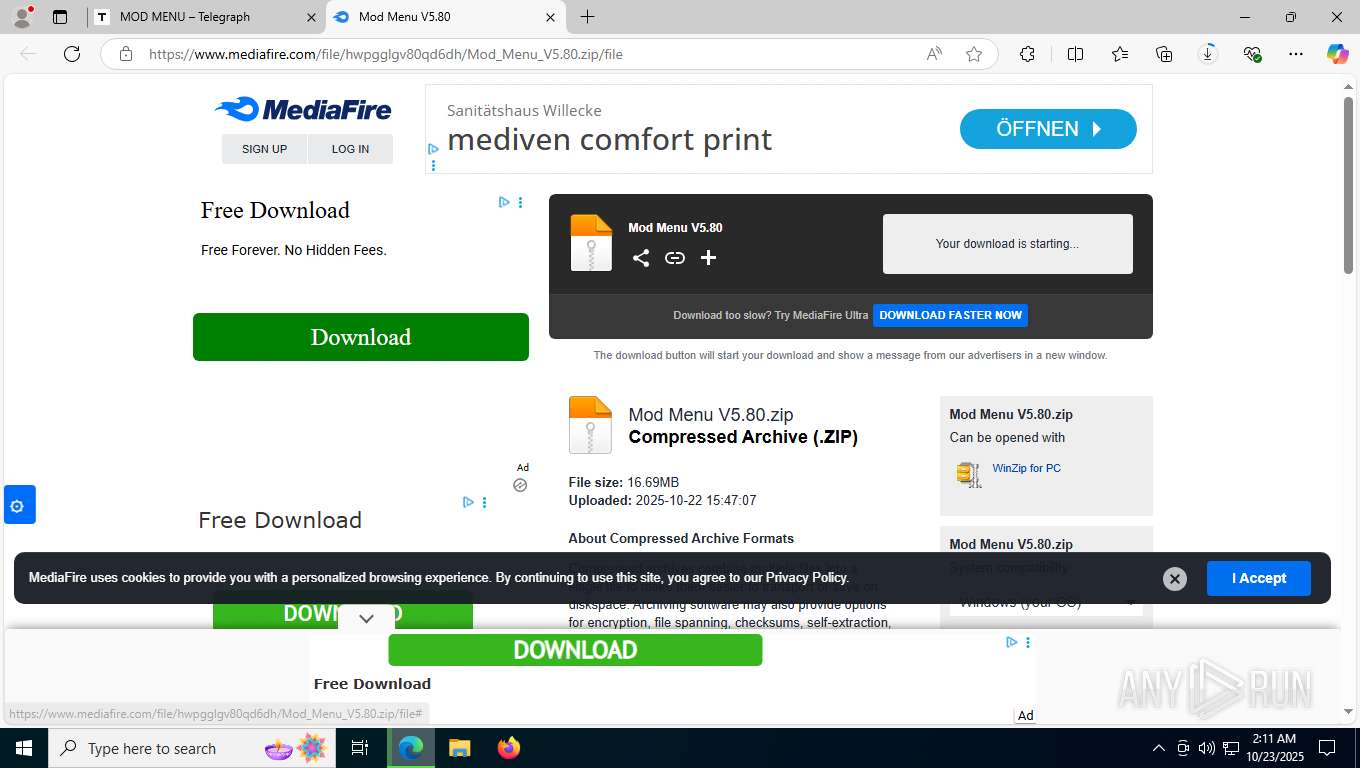
Task: Close the MOD MENU – Telegraph tab
Action: [311, 17]
